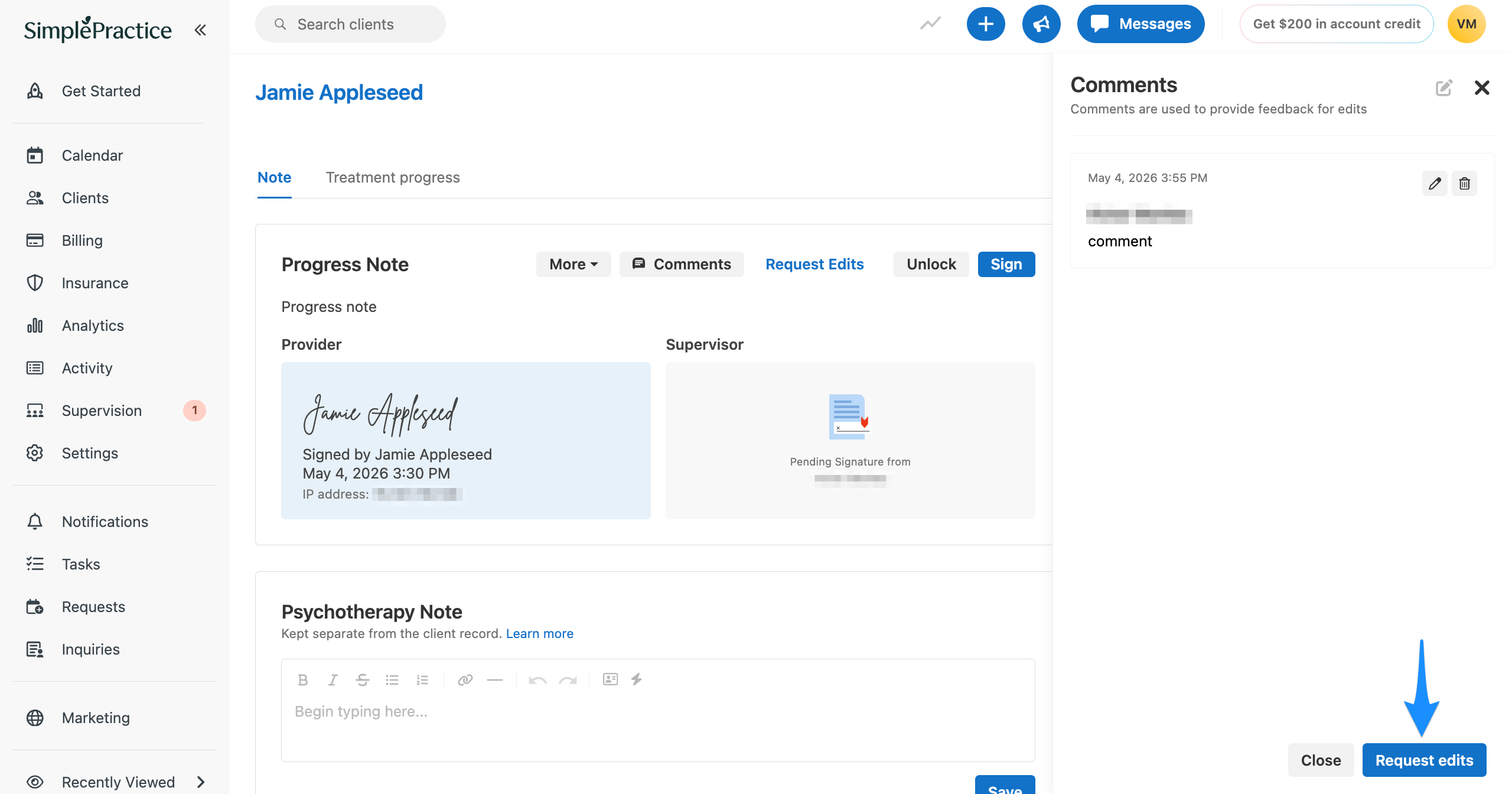Delete the comment with the trash icon
Screen dimensions: 1512x794
coord(1465,184)
